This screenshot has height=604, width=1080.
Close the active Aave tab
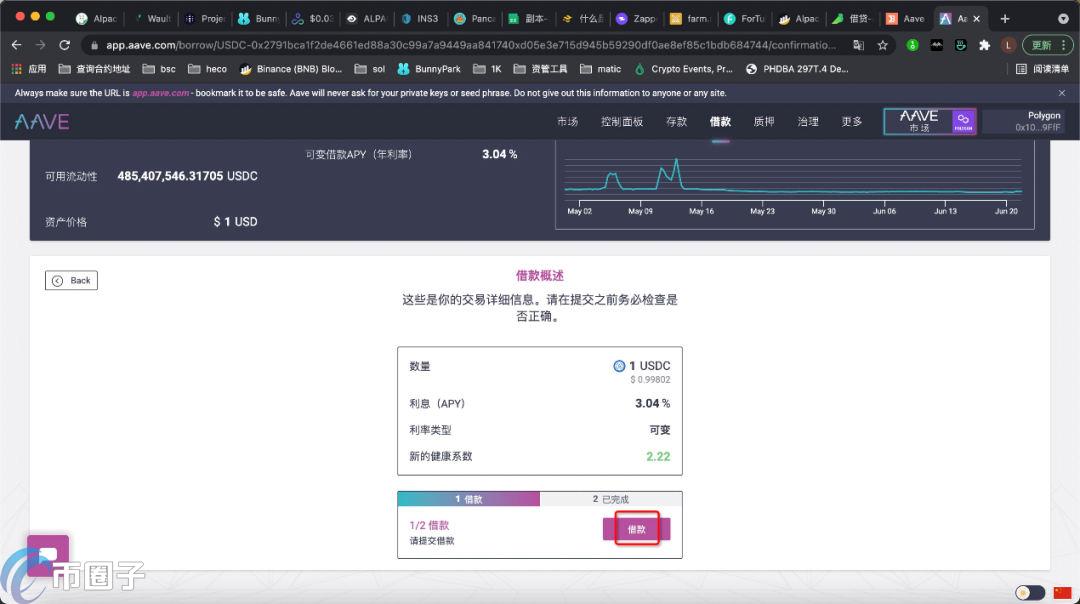coord(976,19)
